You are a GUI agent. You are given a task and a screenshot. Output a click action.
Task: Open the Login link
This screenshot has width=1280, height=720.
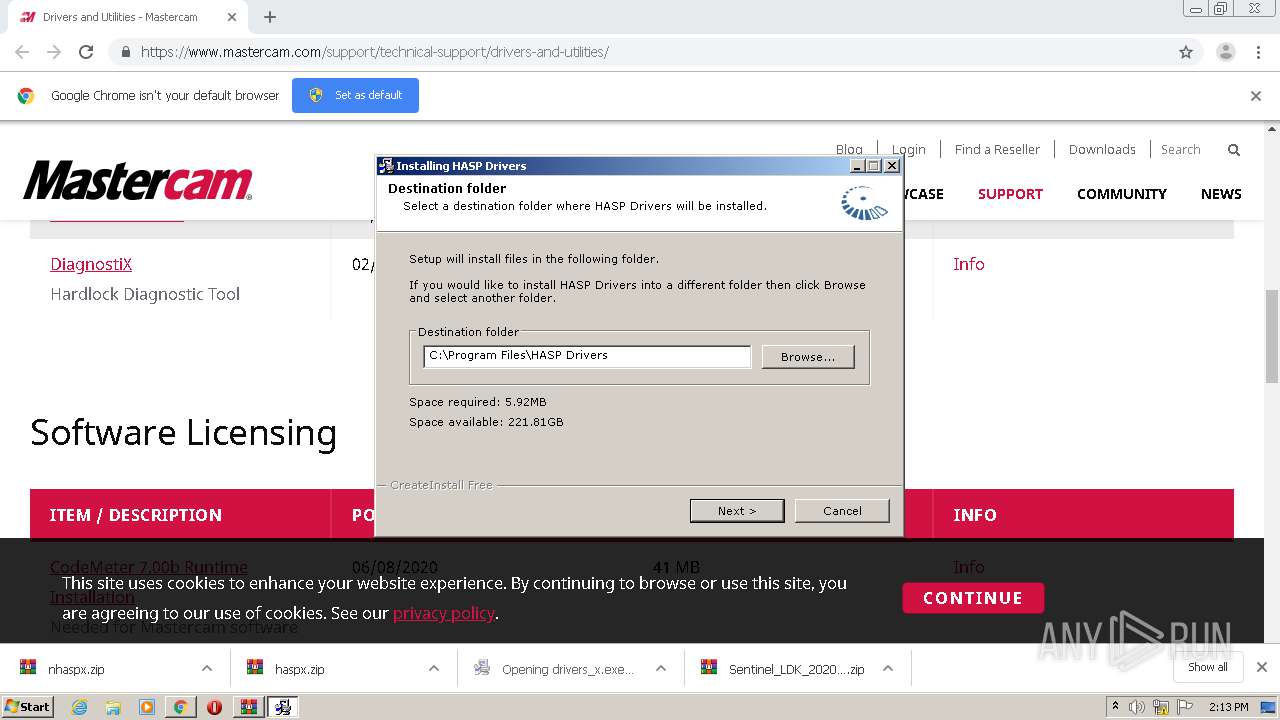[x=909, y=149]
